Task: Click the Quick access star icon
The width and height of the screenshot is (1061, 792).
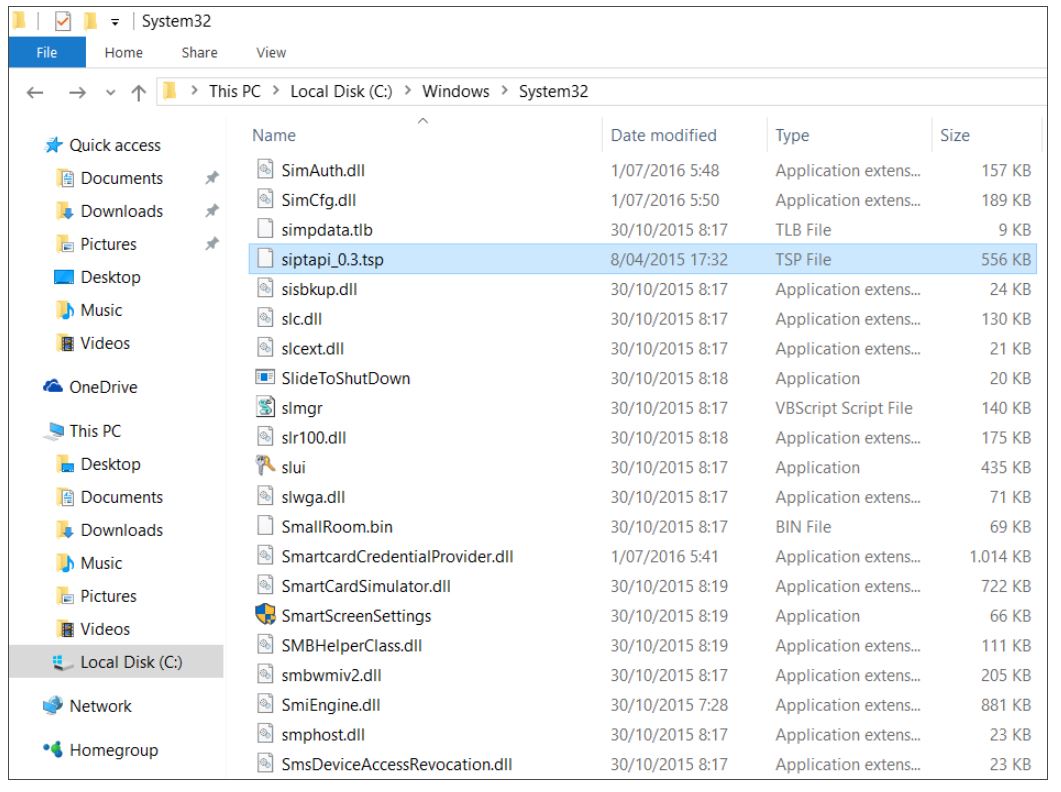Action: tap(54, 146)
